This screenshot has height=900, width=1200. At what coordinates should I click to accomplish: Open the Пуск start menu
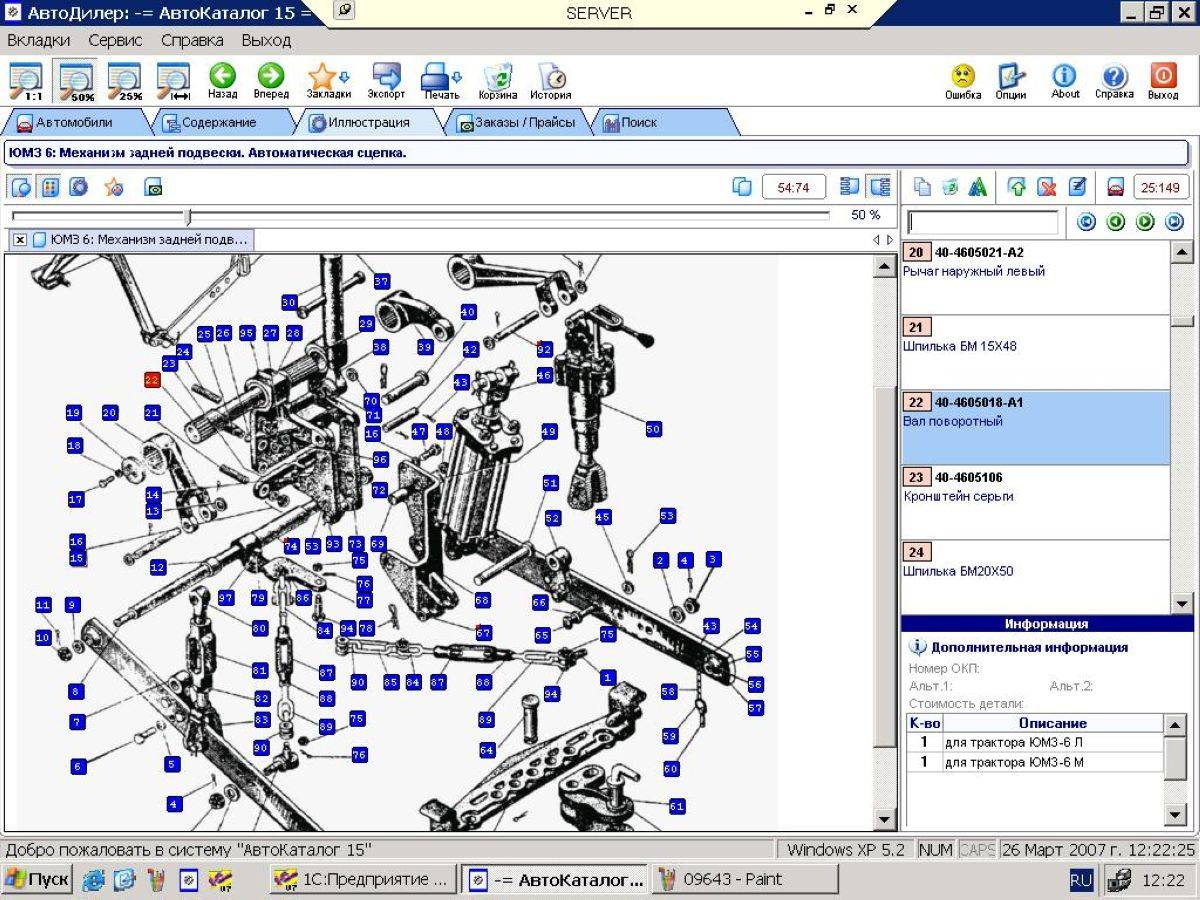coord(38,880)
